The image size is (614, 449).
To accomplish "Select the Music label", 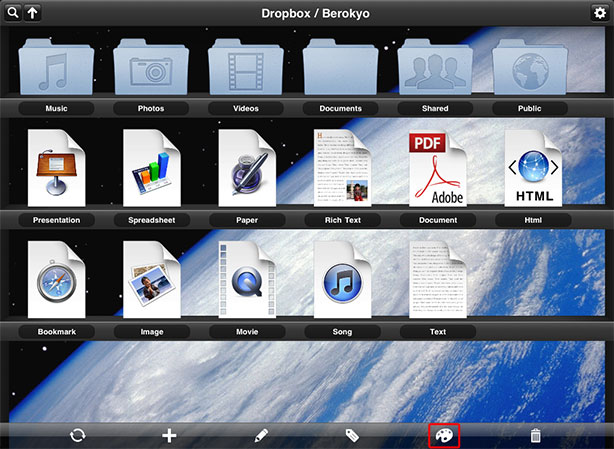I will click(x=56, y=108).
